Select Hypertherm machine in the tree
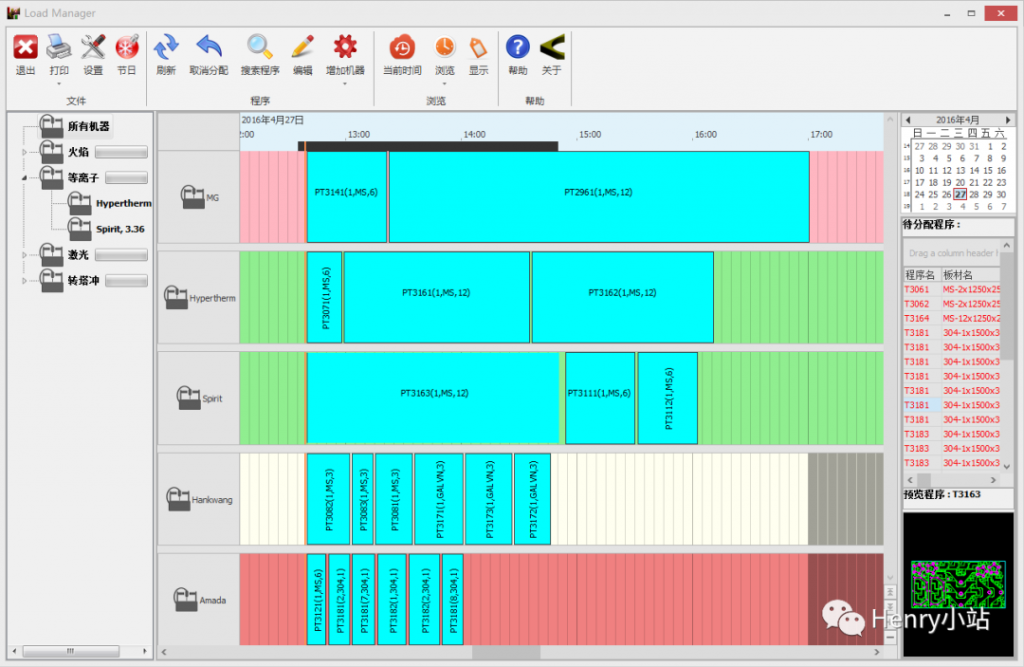The width and height of the screenshot is (1024, 667). (122, 204)
